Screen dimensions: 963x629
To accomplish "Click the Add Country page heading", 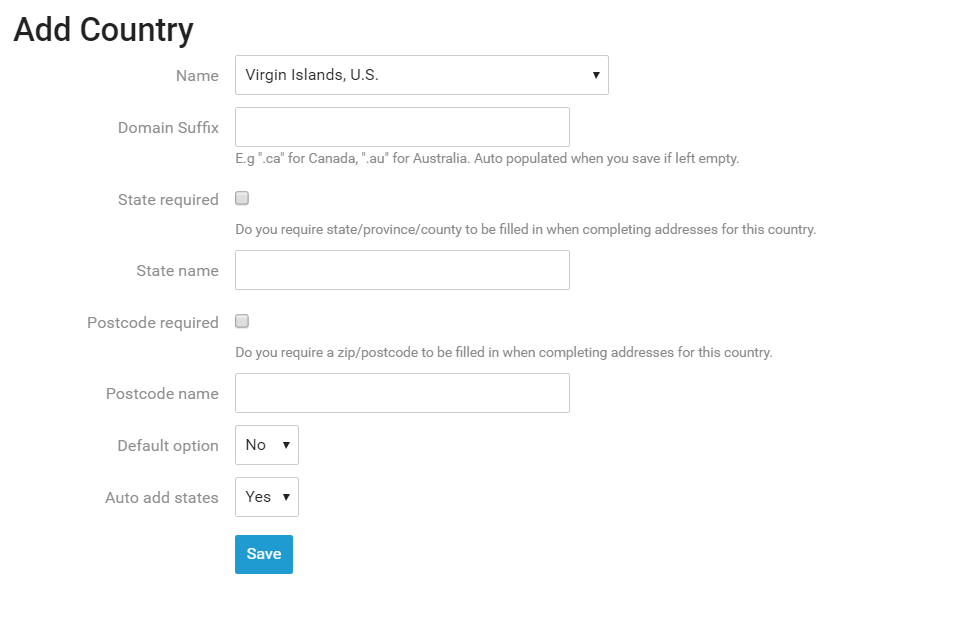I will click(x=103, y=30).
